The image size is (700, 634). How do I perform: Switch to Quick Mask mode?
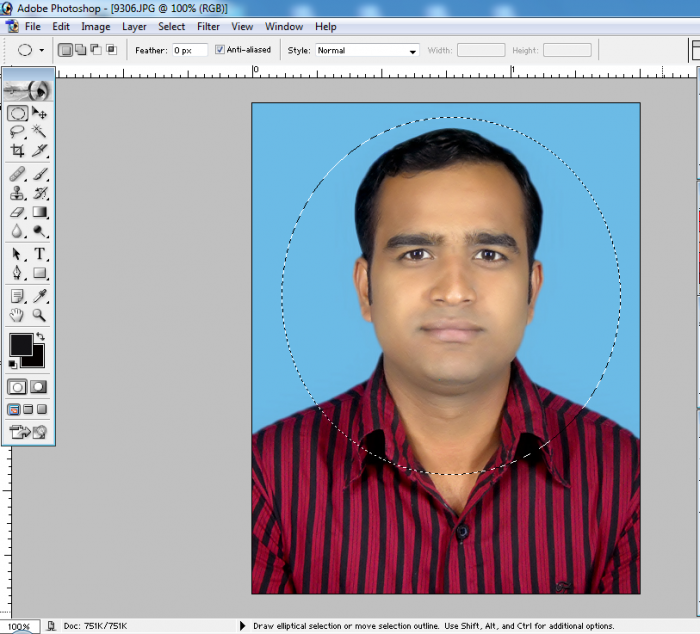39,387
